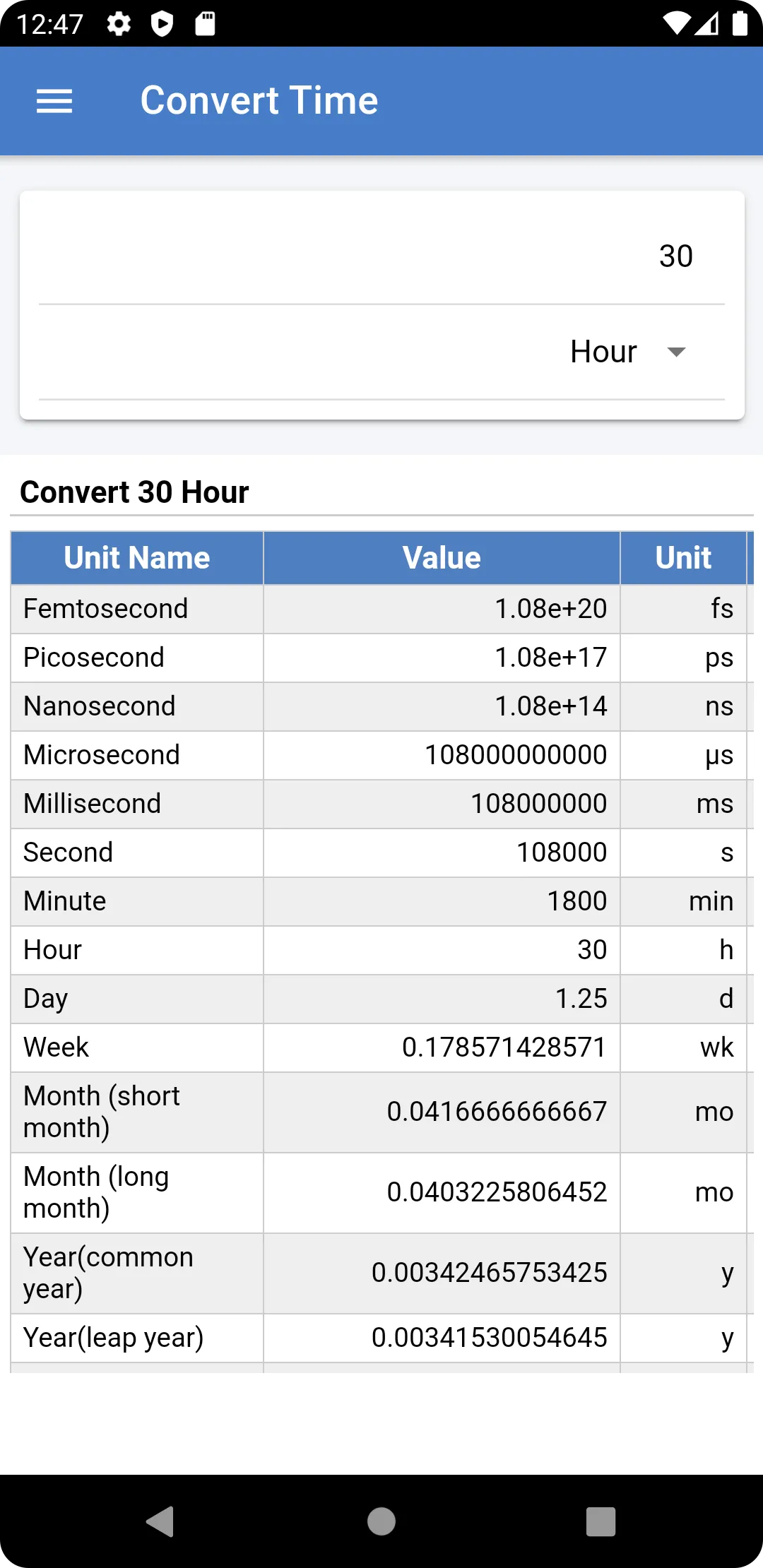Select the value 108000000000
Screen dimensions: 763x1568
coord(516,755)
